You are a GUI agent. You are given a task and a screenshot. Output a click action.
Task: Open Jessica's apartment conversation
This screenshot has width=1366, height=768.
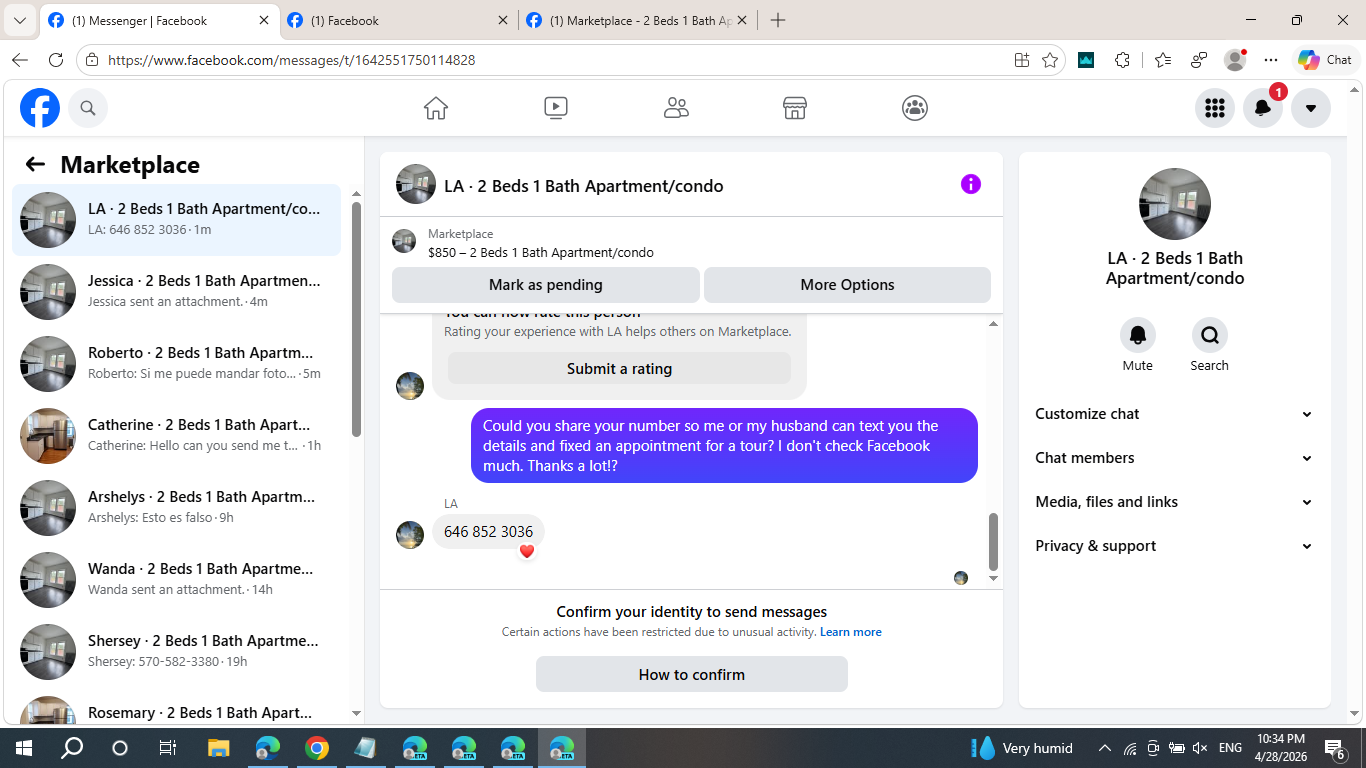click(176, 292)
